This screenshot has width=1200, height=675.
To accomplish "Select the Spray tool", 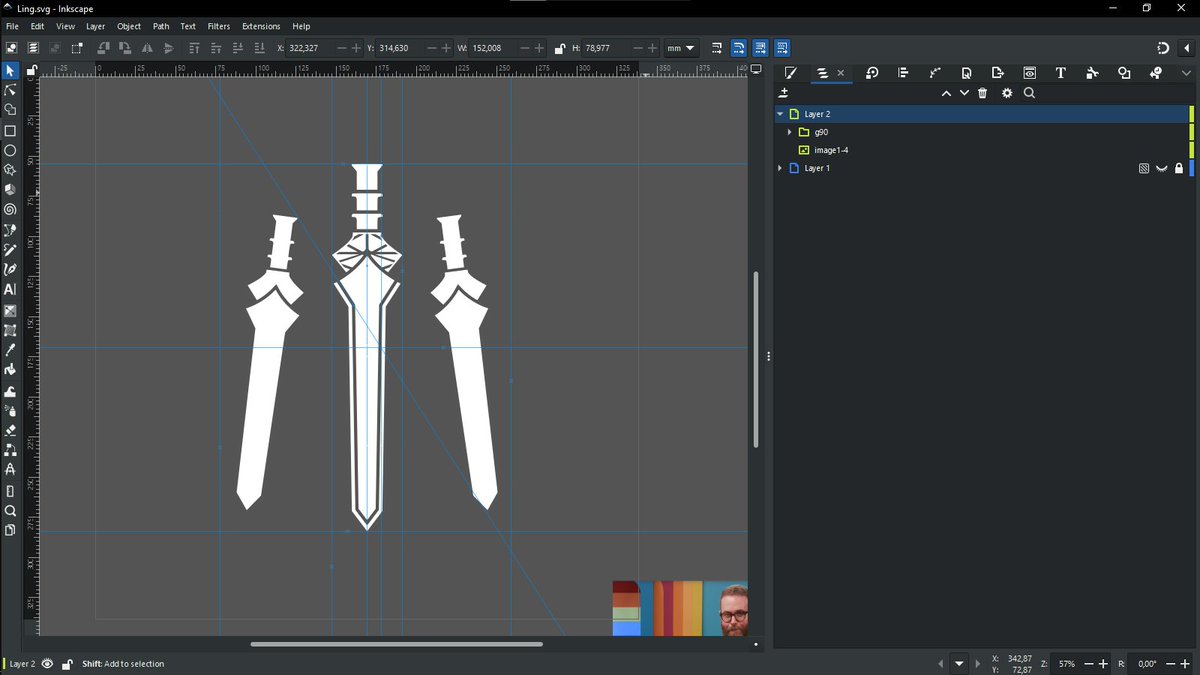I will pyautogui.click(x=10, y=410).
